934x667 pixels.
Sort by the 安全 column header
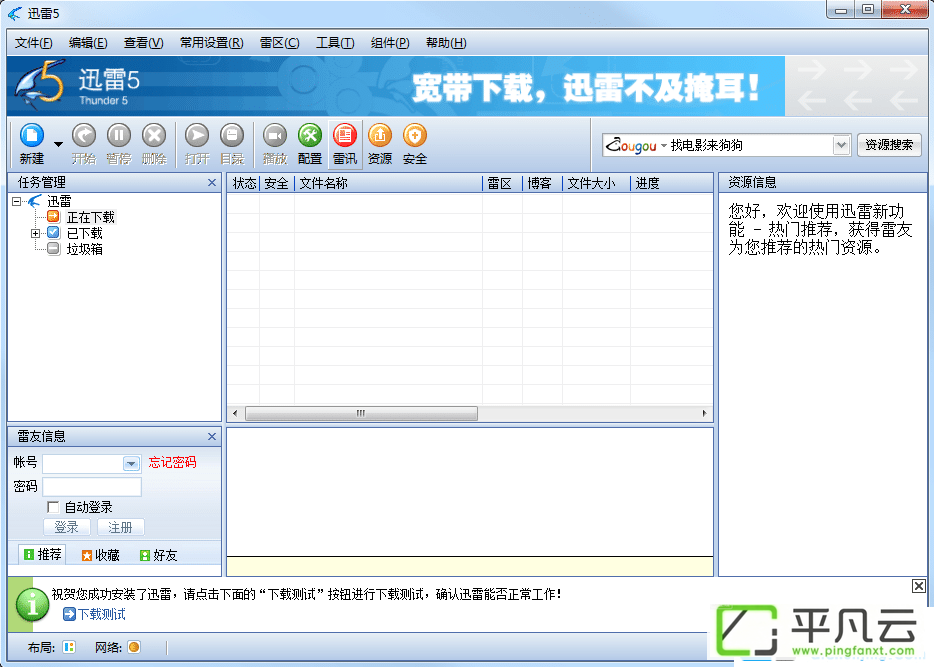pyautogui.click(x=276, y=183)
